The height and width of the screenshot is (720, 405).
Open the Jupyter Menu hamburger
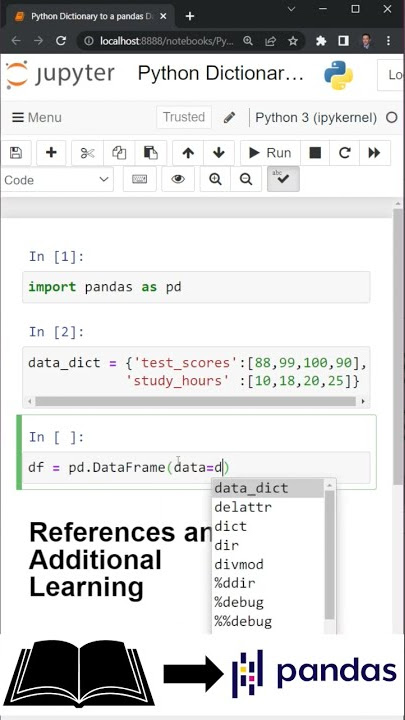(x=37, y=118)
